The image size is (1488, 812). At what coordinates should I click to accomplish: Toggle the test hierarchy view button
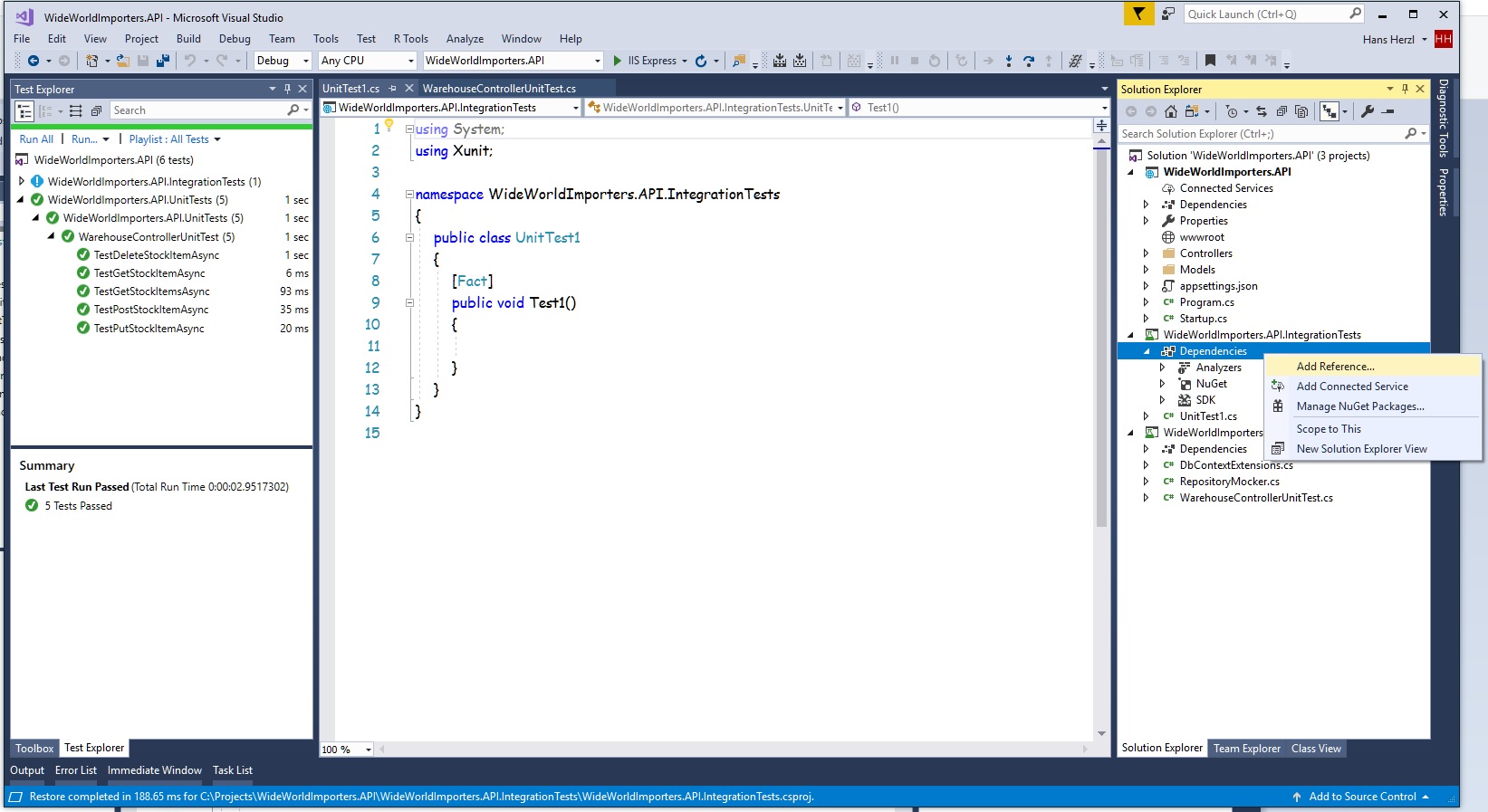point(24,110)
